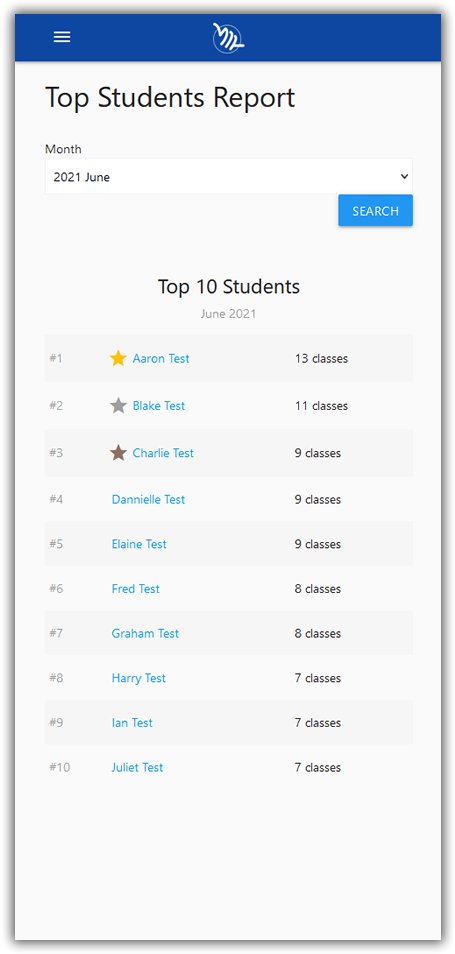The image size is (455, 954).
Task: Click the logo in the header
Action: (228, 38)
